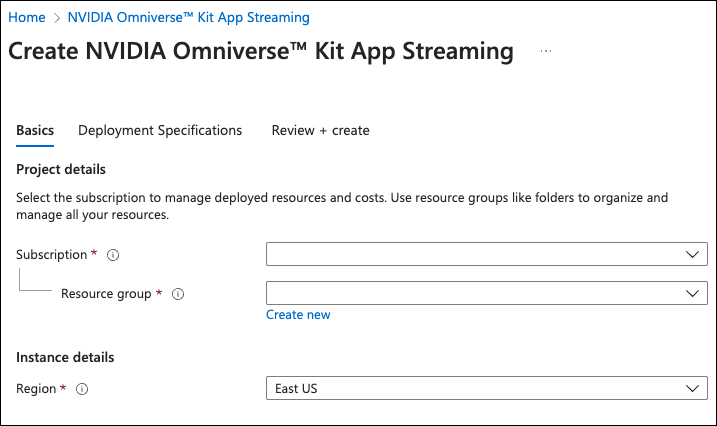
Task: Click the Create NVIDIA Omniverse page title
Action: (261, 51)
